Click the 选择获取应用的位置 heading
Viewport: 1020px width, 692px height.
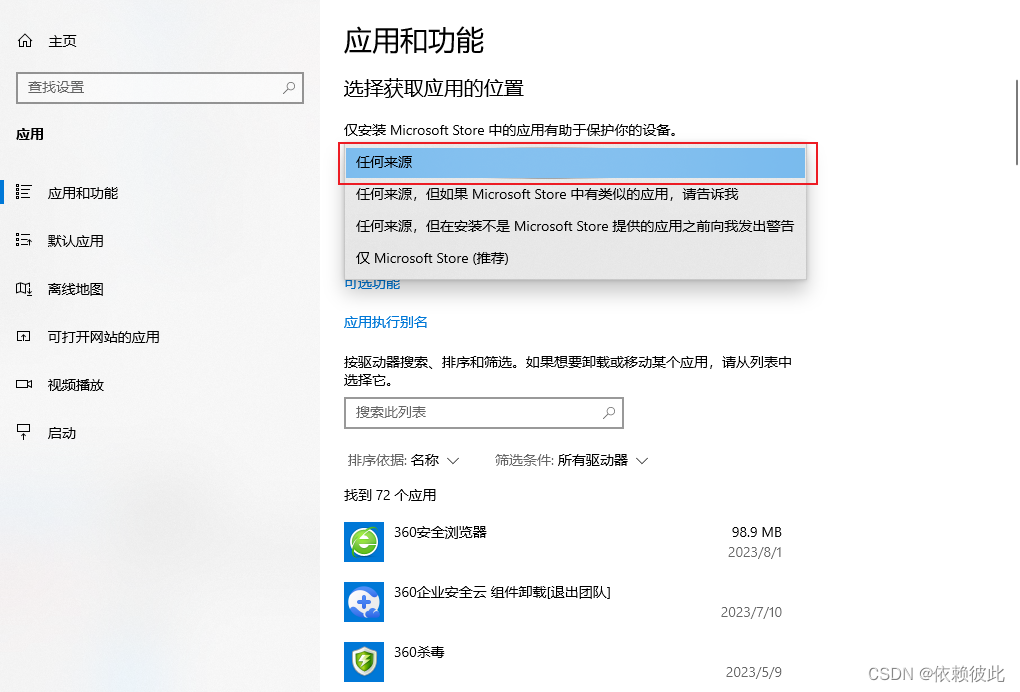[x=434, y=88]
